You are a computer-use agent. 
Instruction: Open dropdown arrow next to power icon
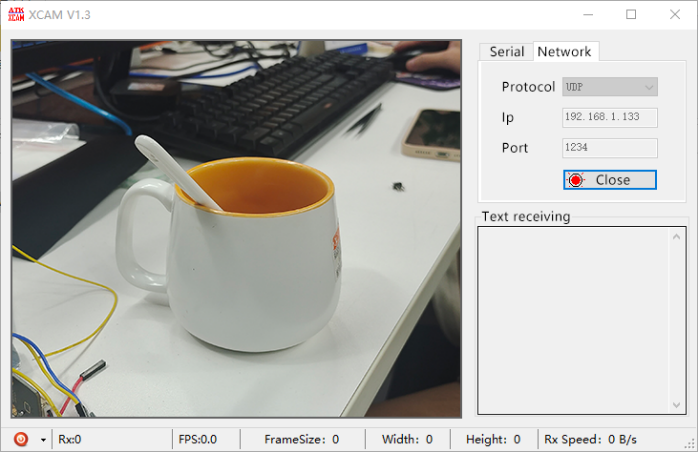(x=43, y=440)
